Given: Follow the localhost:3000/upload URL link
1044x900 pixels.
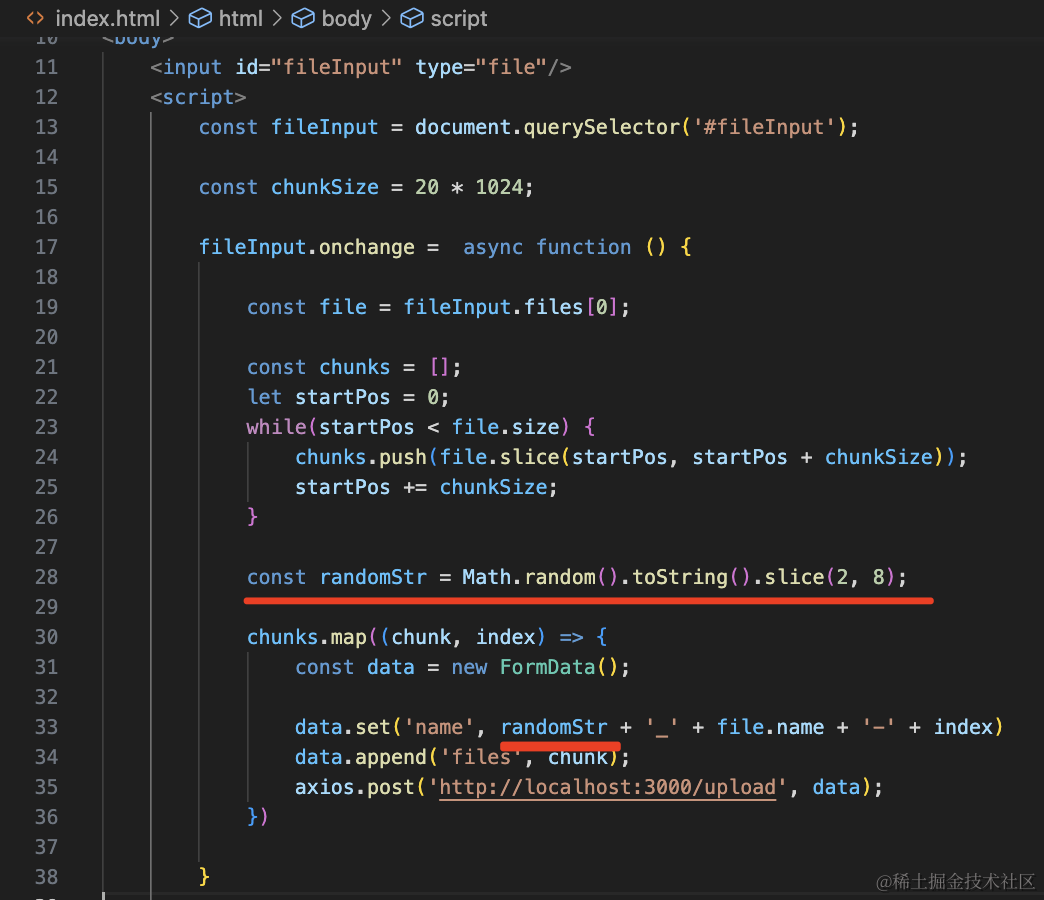Looking at the screenshot, I should point(608,787).
